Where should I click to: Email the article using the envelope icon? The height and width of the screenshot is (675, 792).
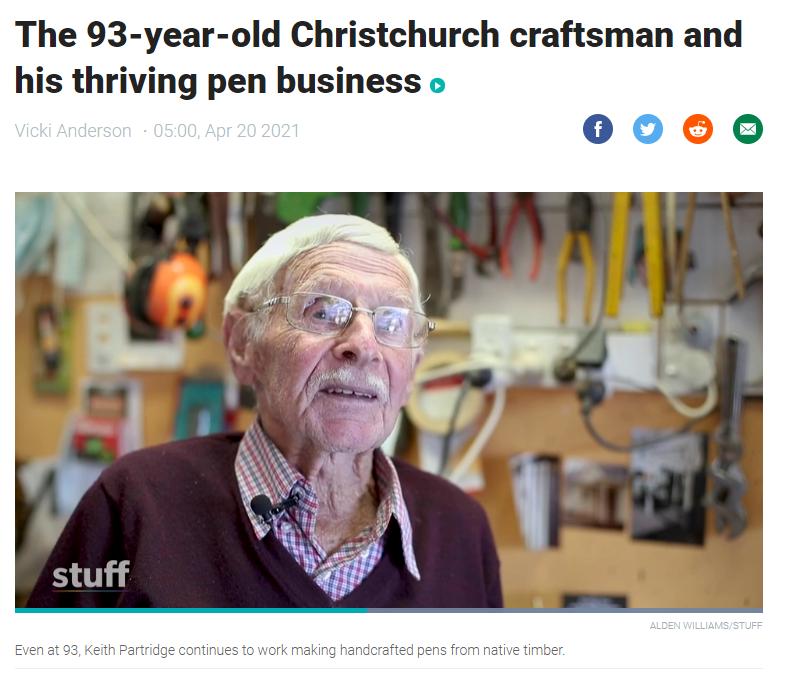point(748,129)
